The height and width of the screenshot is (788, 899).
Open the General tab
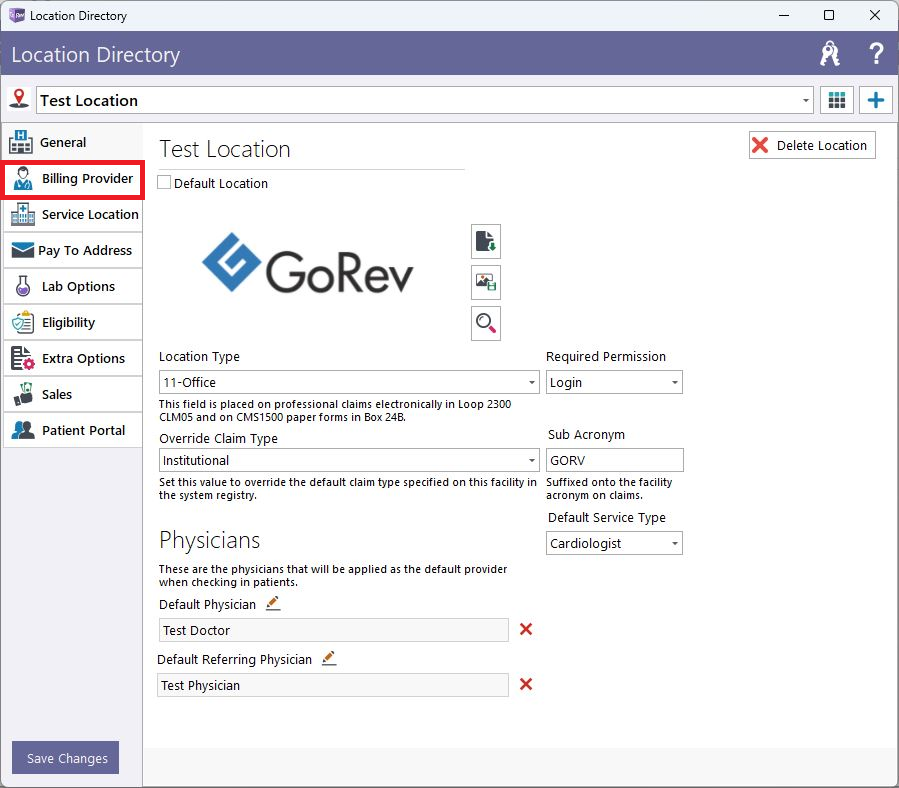click(x=73, y=142)
